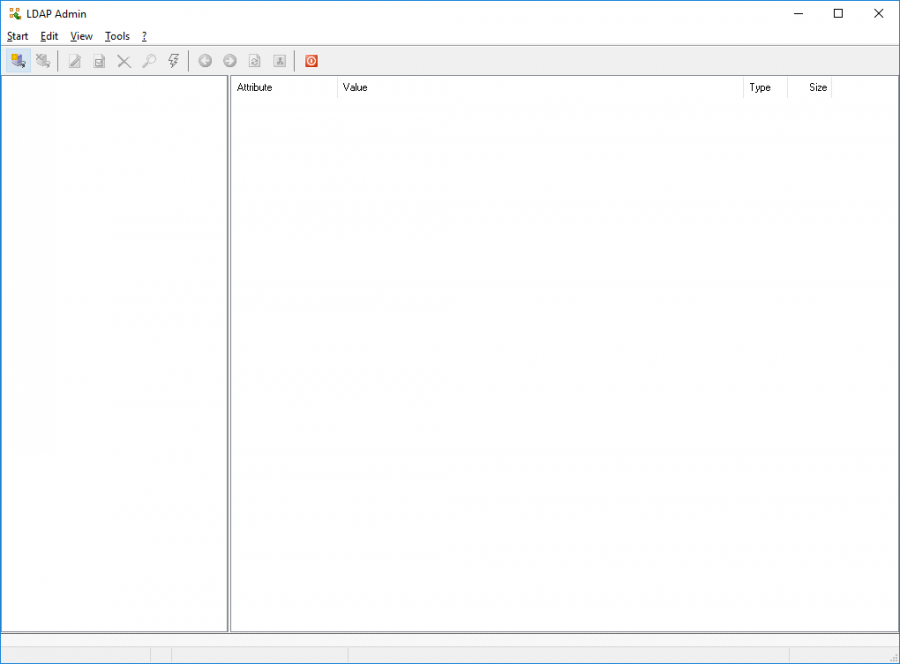The image size is (900, 664).
Task: Click the Connect toolbar icon
Action: (18, 61)
